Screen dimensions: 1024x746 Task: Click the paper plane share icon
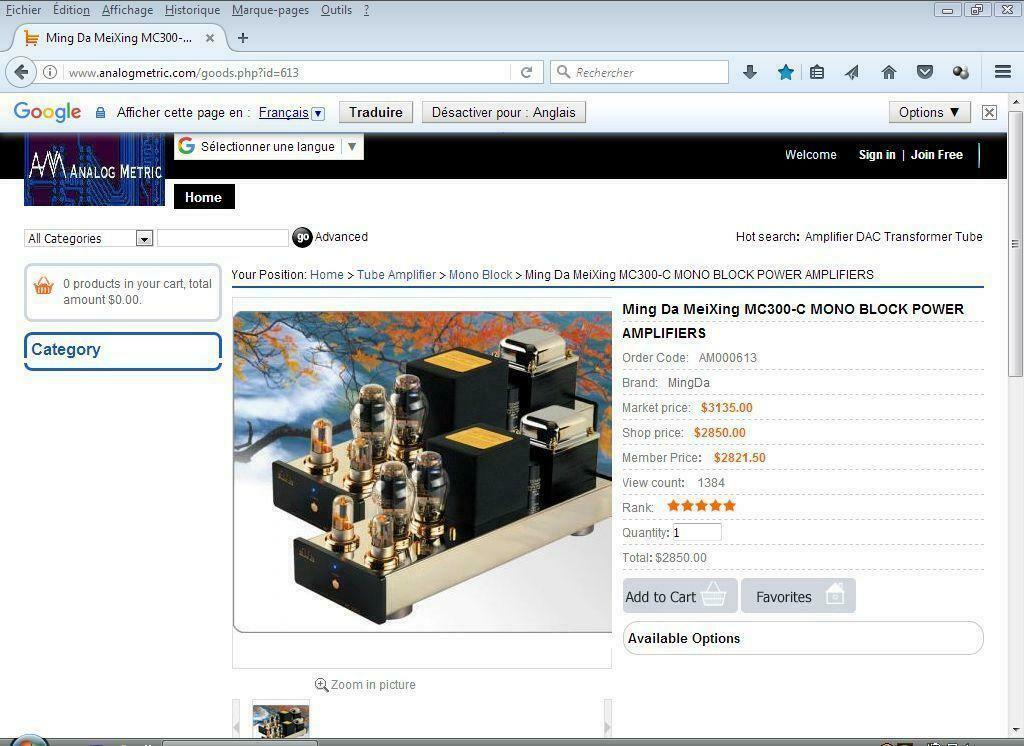852,72
